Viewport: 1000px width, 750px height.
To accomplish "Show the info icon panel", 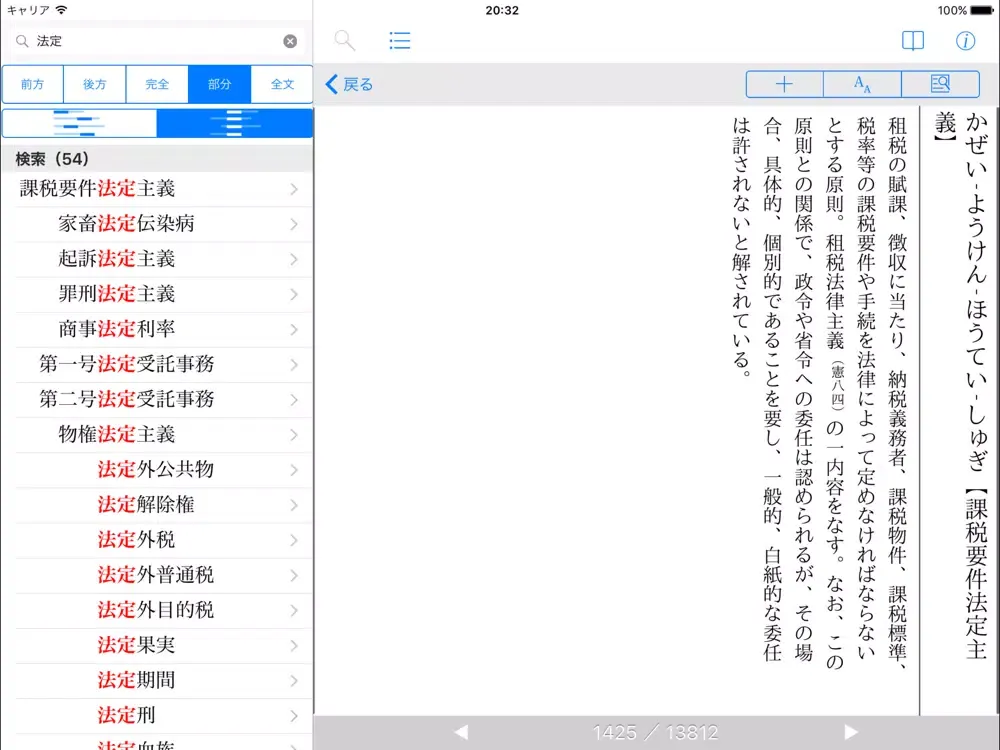I will tap(965, 41).
